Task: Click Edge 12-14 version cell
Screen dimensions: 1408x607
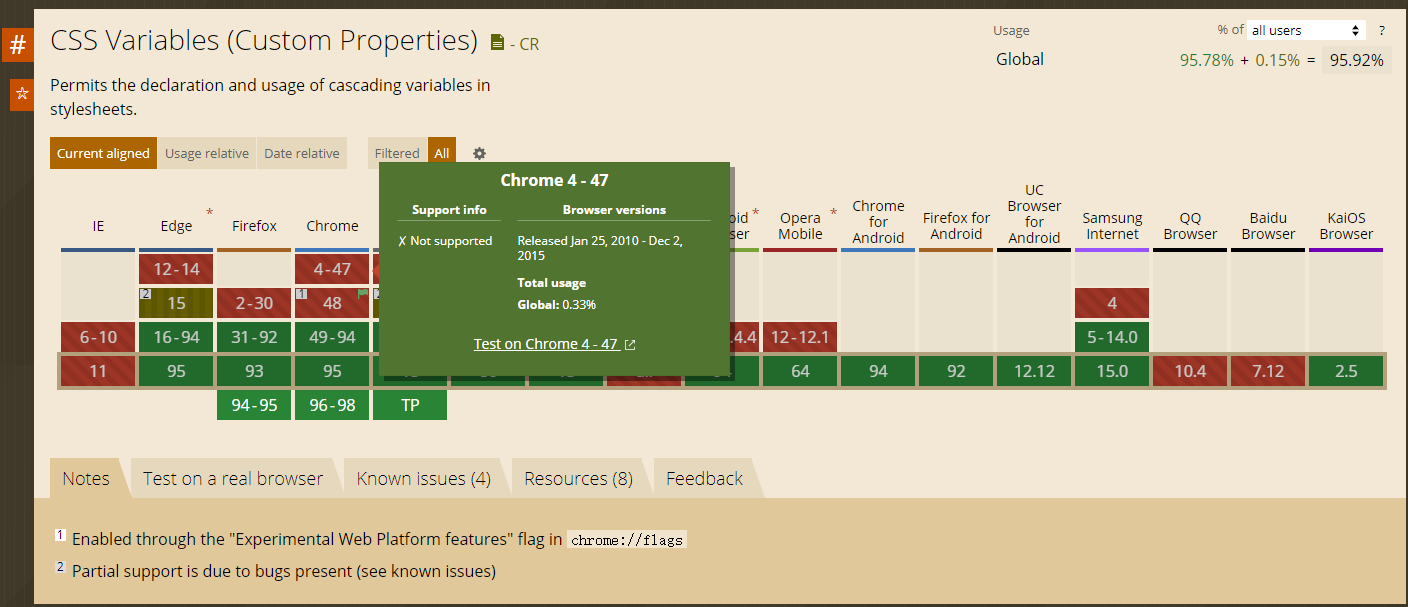Action: pos(176,269)
